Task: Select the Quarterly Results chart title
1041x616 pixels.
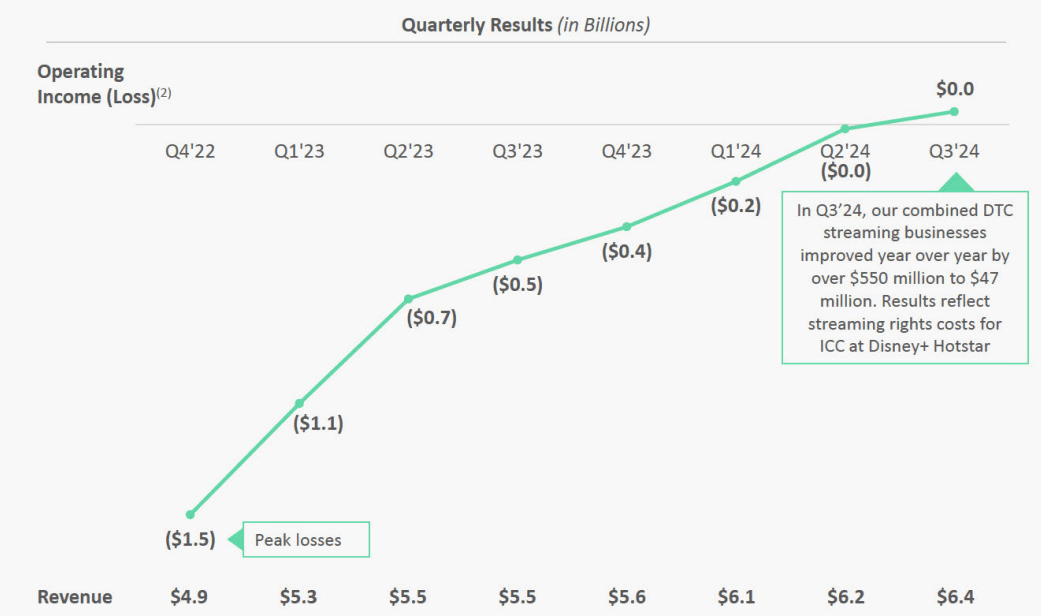Action: [x=525, y=25]
